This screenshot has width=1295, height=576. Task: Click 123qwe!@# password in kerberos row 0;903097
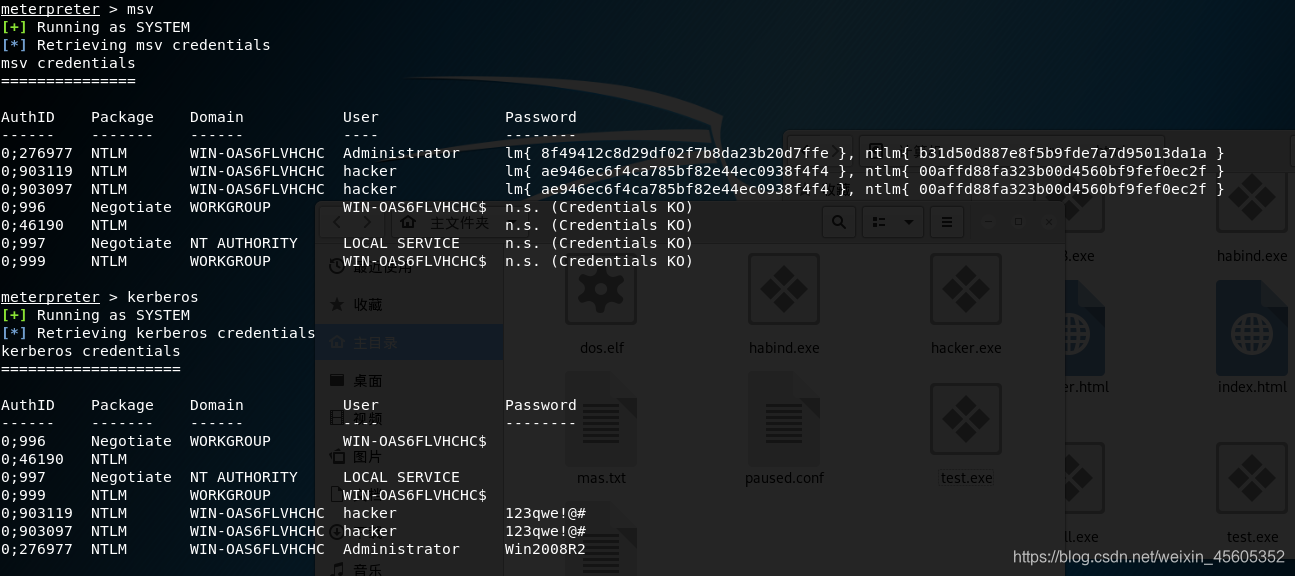[545, 531]
